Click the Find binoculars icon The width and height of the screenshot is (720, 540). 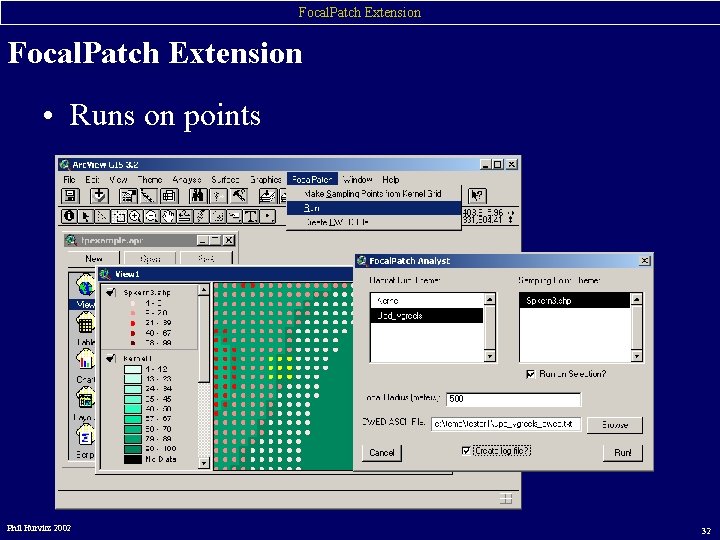point(198,196)
